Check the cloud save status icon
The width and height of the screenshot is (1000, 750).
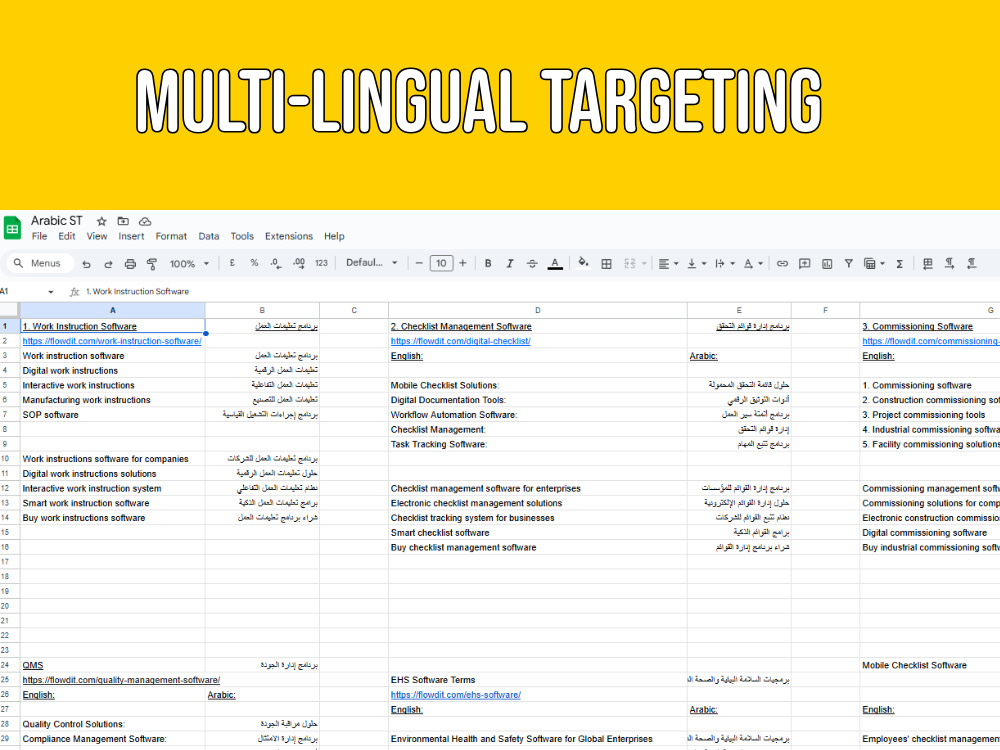(145, 221)
